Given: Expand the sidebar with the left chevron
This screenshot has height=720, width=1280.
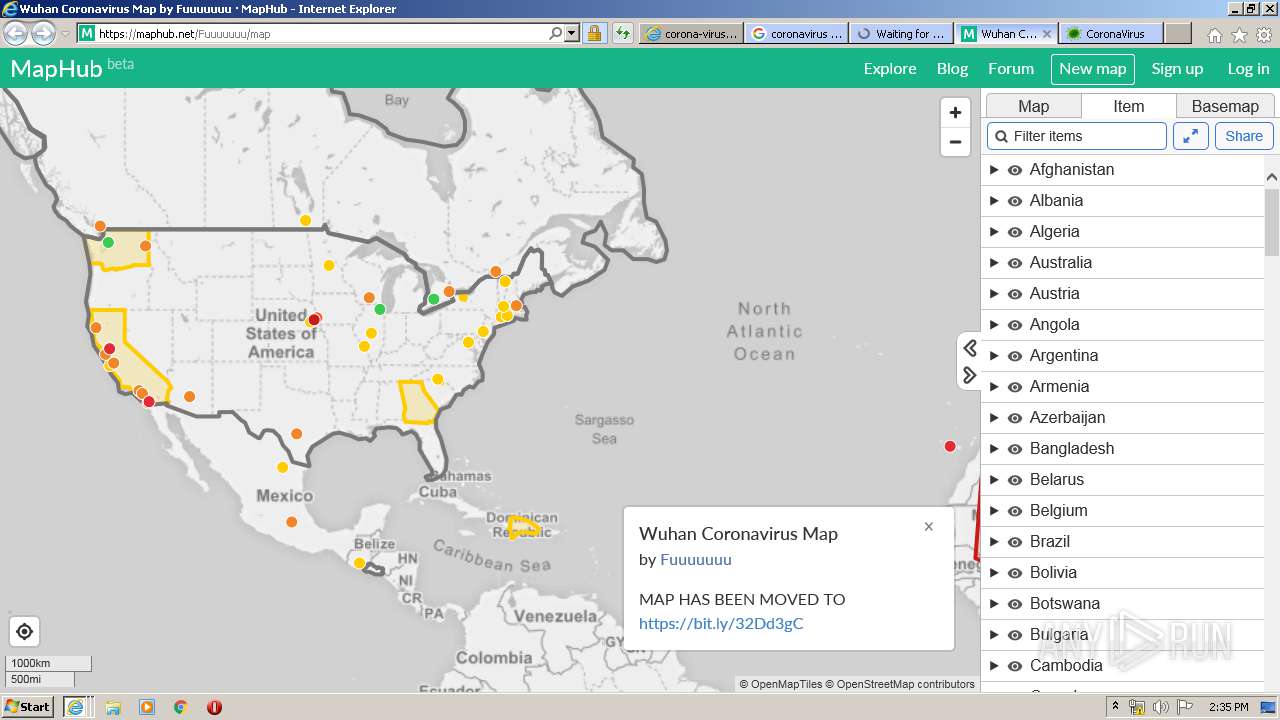Looking at the screenshot, I should (x=969, y=347).
